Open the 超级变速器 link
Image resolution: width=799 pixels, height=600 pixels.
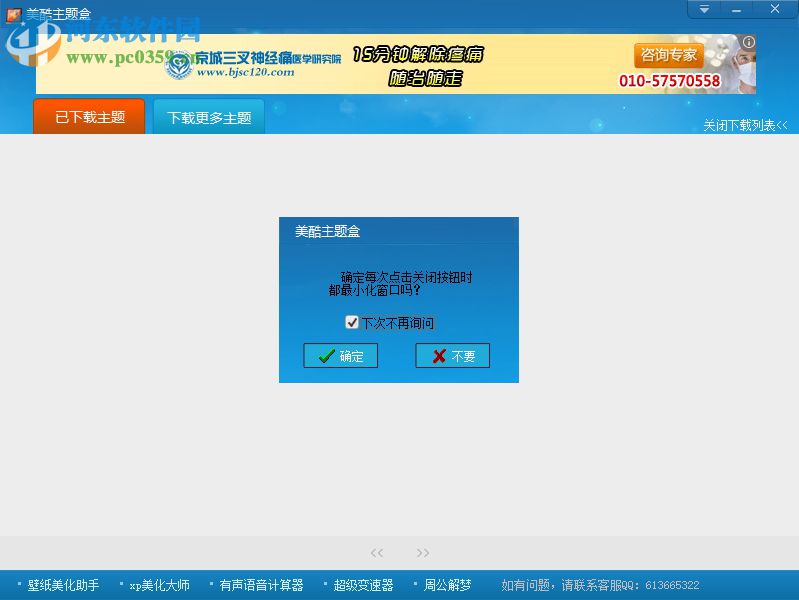click(x=363, y=585)
